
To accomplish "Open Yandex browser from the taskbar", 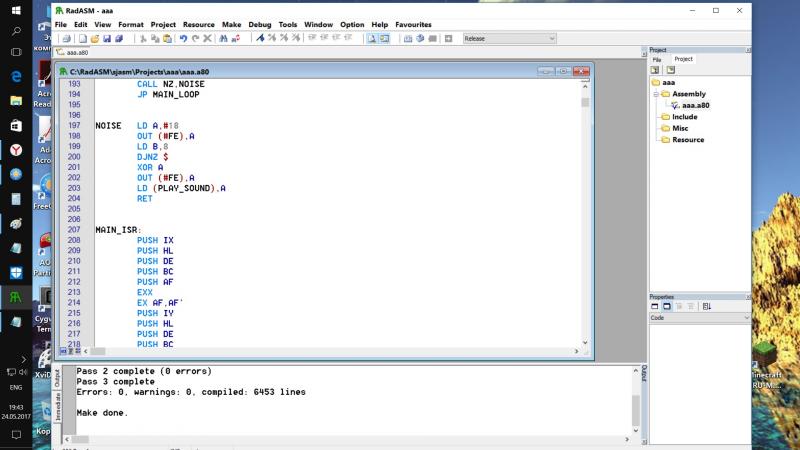I will point(16,150).
